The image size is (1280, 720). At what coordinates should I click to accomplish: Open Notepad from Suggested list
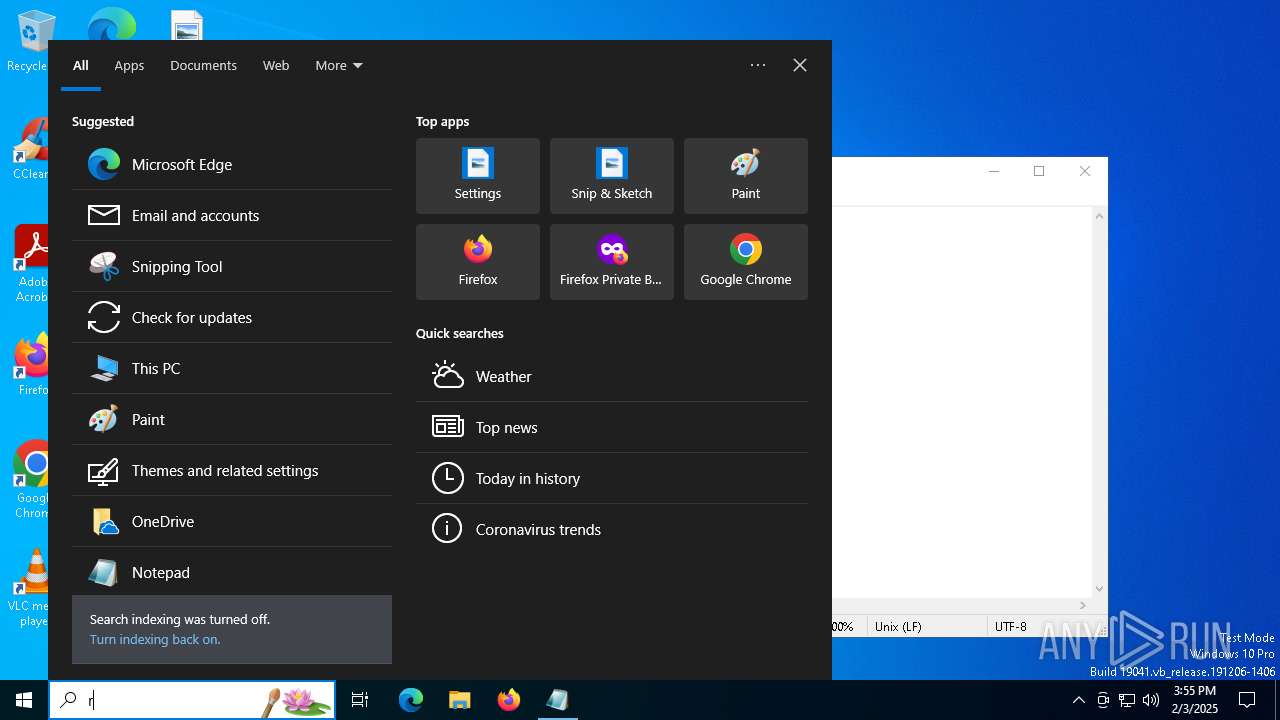pyautogui.click(x=232, y=572)
